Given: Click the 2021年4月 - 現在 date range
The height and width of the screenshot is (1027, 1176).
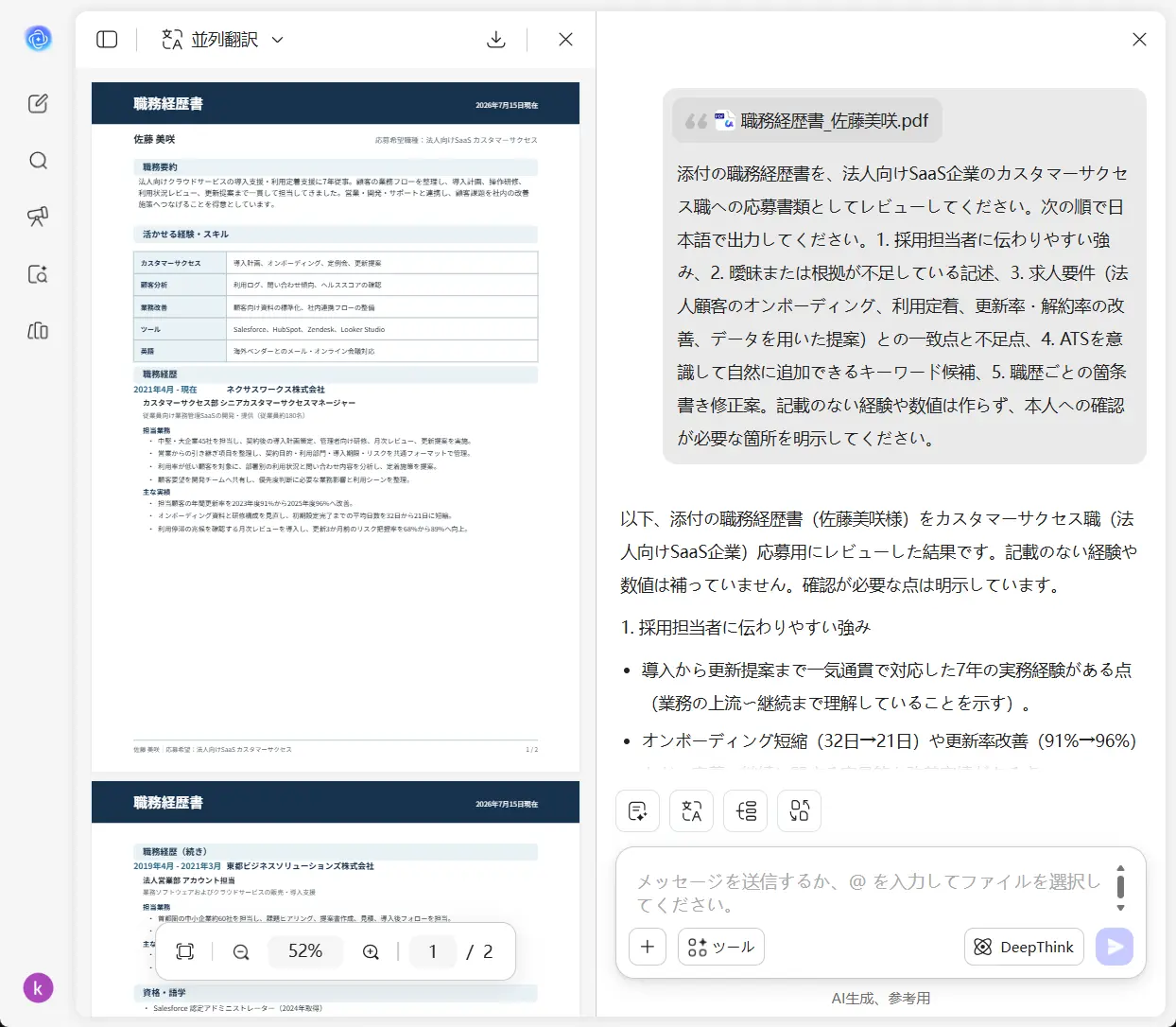Looking at the screenshot, I should point(165,390).
